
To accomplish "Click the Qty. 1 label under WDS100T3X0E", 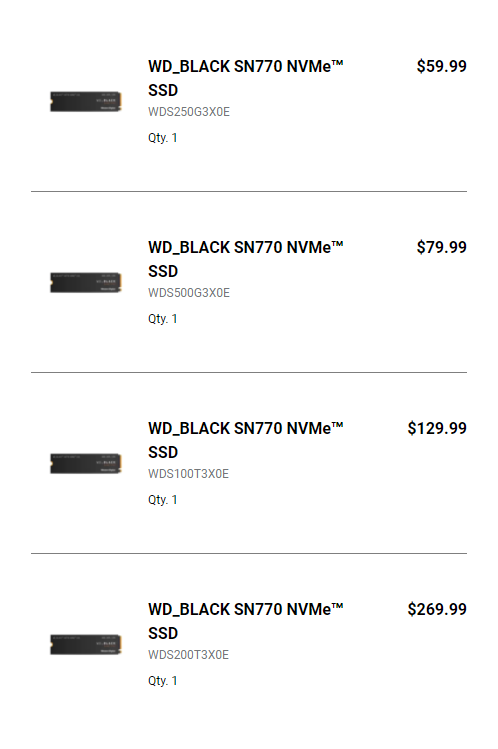I will point(162,500).
